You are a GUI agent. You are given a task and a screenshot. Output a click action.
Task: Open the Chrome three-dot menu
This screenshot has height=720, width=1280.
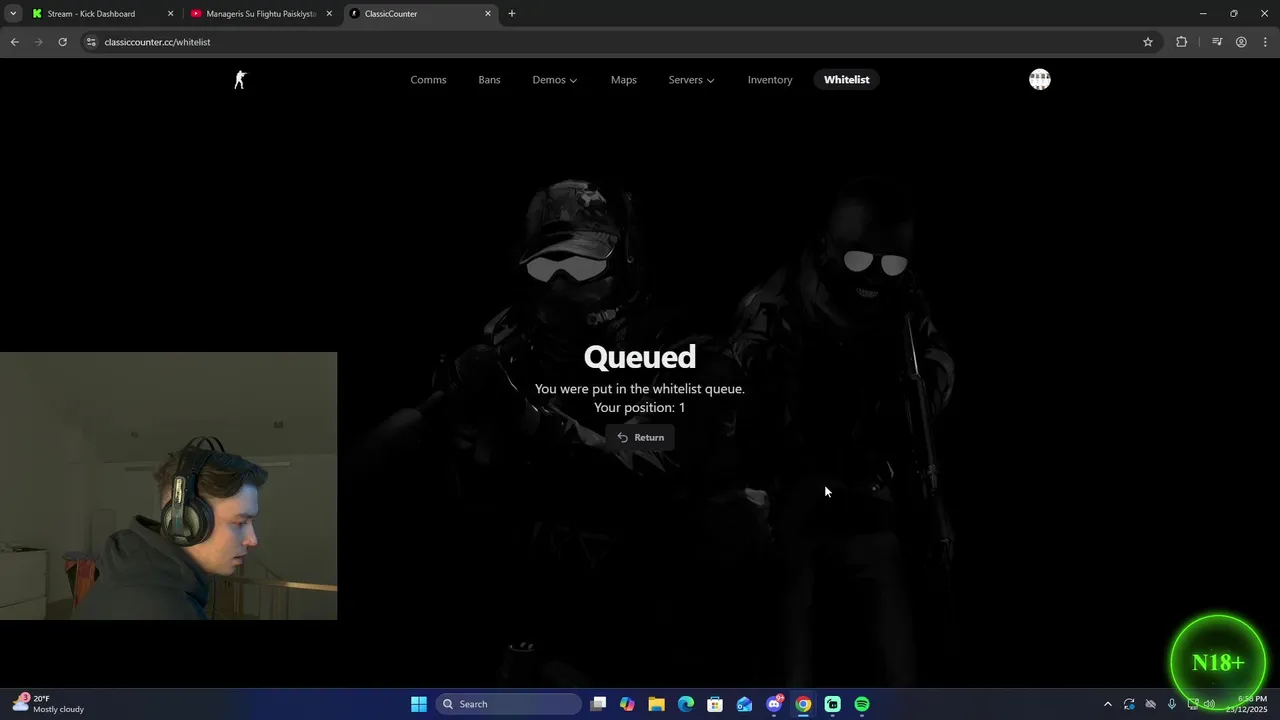click(x=1265, y=42)
